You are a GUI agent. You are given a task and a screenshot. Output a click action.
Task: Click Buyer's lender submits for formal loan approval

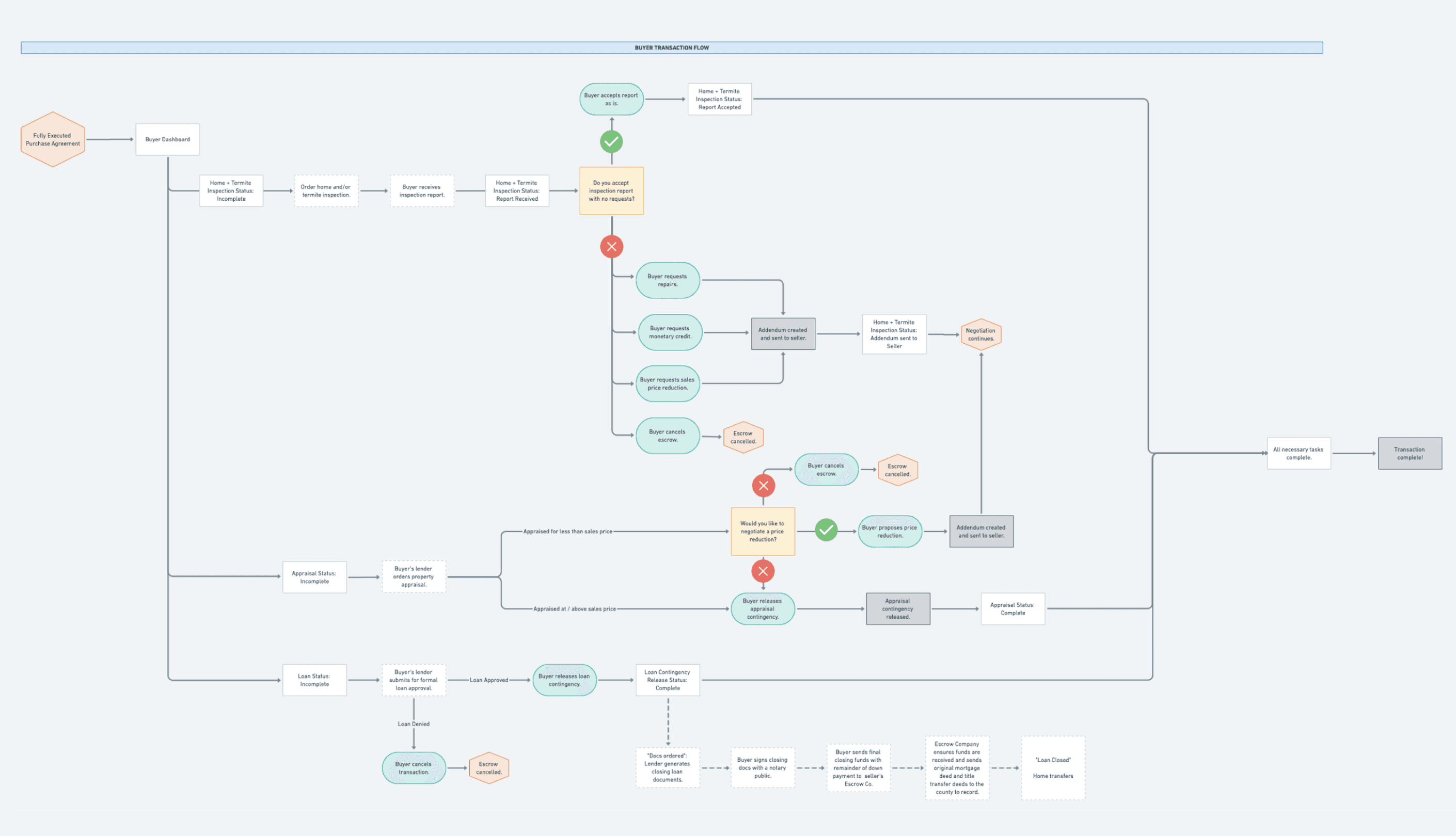pos(414,680)
